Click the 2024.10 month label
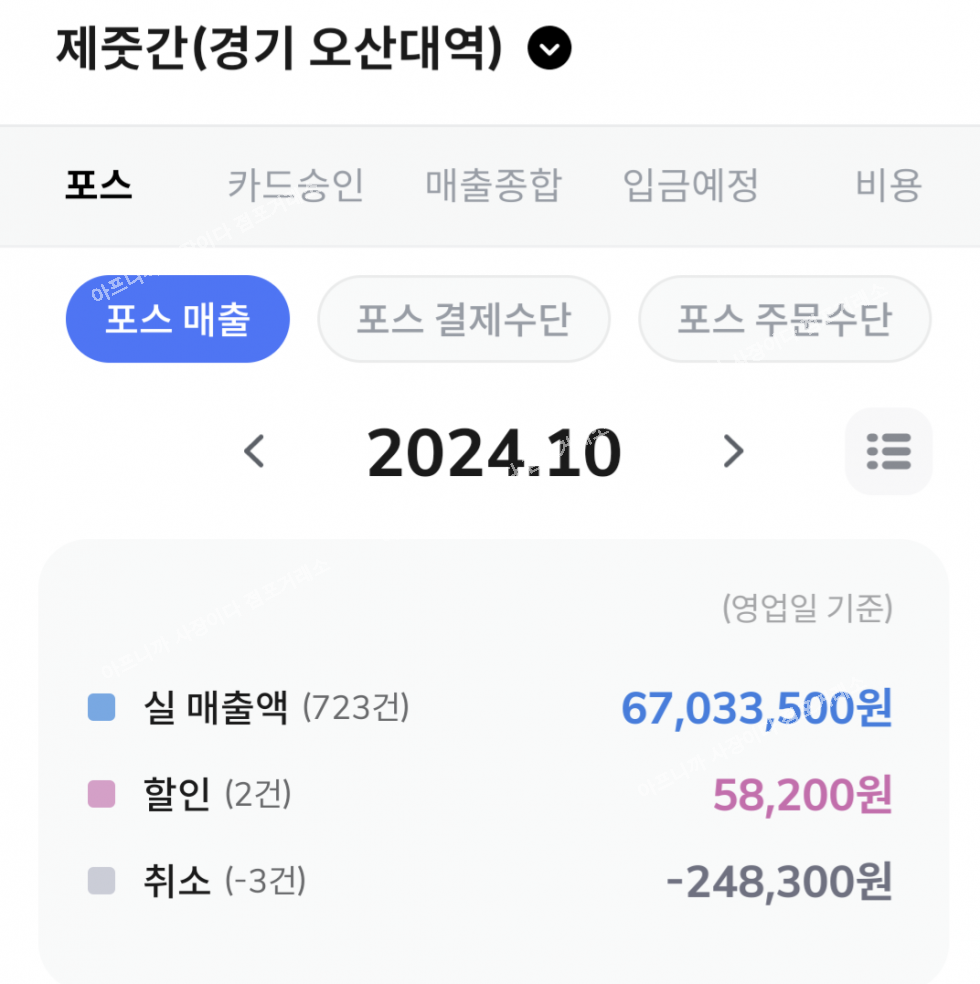This screenshot has width=980, height=984. 494,454
